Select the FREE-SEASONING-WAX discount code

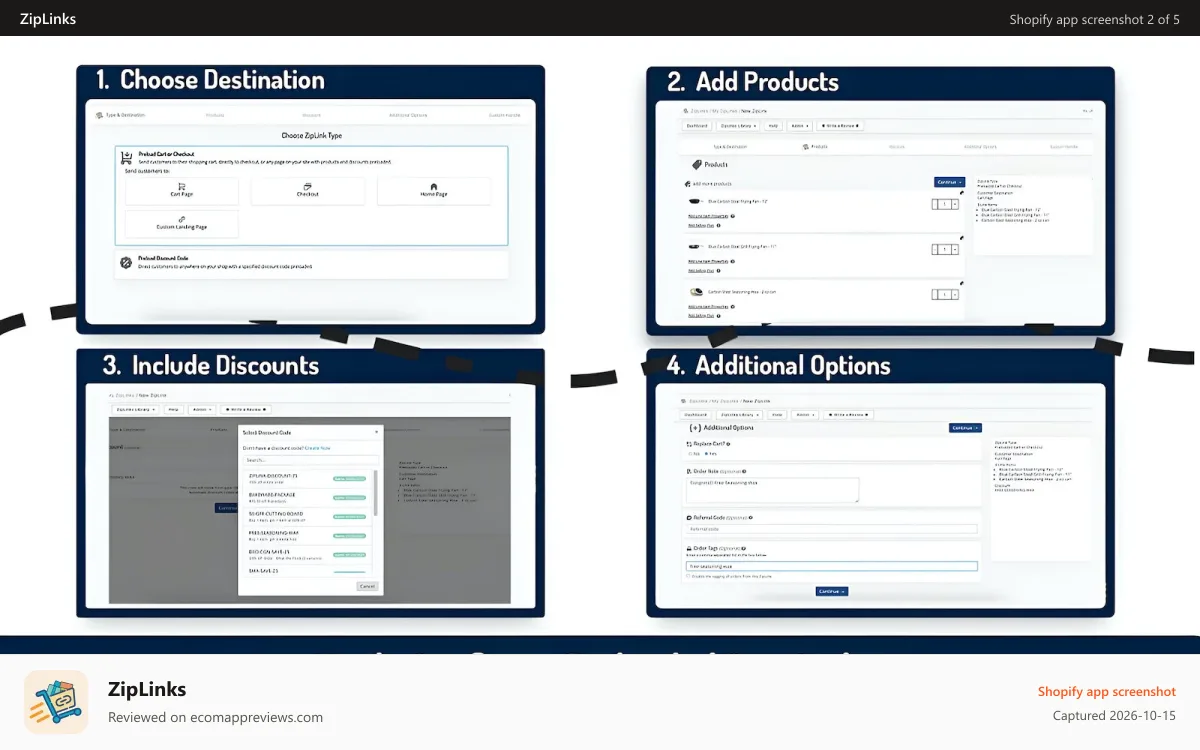click(x=308, y=536)
